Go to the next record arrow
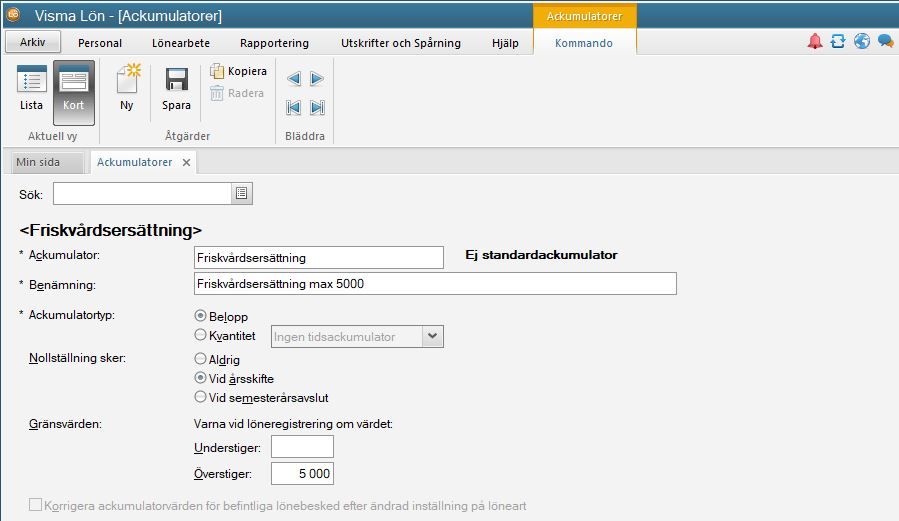Viewport: 899px width, 521px height. coord(317,78)
